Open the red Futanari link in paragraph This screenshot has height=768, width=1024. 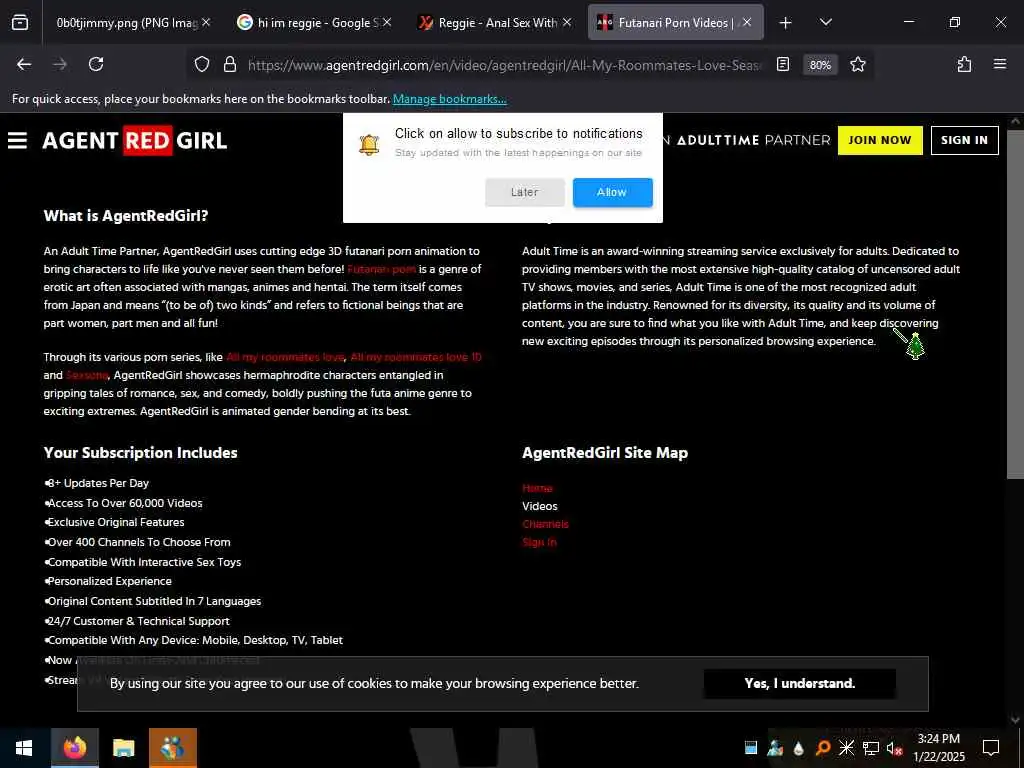(381, 269)
